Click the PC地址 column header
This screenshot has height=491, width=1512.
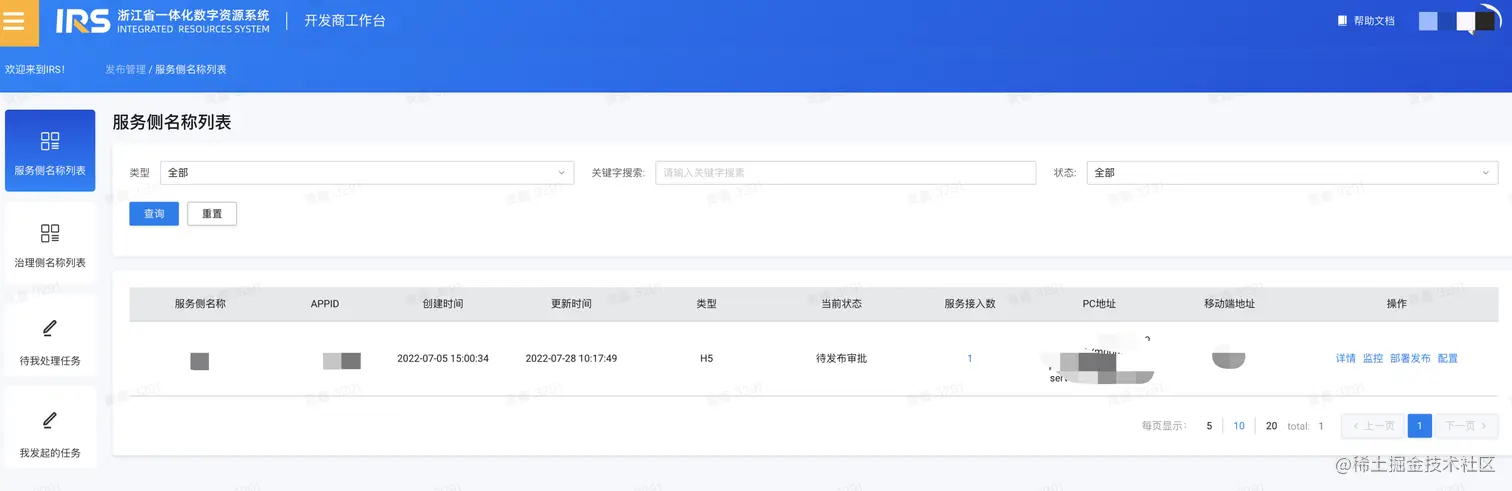pos(1099,304)
